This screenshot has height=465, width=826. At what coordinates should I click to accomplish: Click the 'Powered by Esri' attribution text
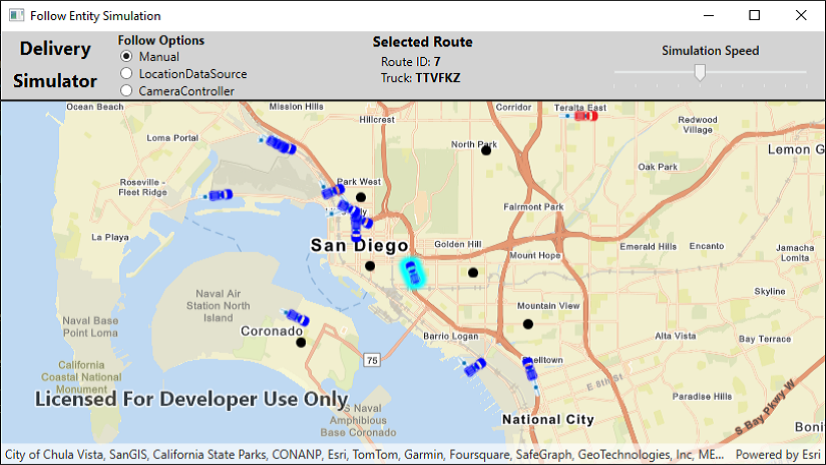(x=778, y=454)
